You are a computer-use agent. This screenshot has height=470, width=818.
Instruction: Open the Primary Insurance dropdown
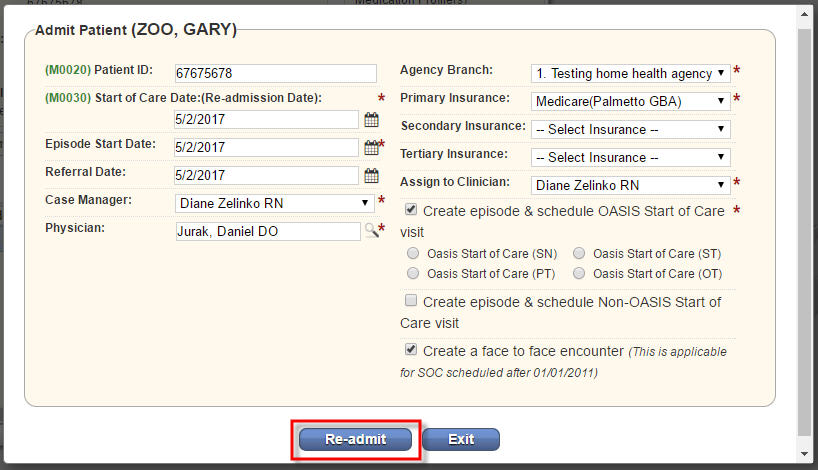click(x=630, y=101)
